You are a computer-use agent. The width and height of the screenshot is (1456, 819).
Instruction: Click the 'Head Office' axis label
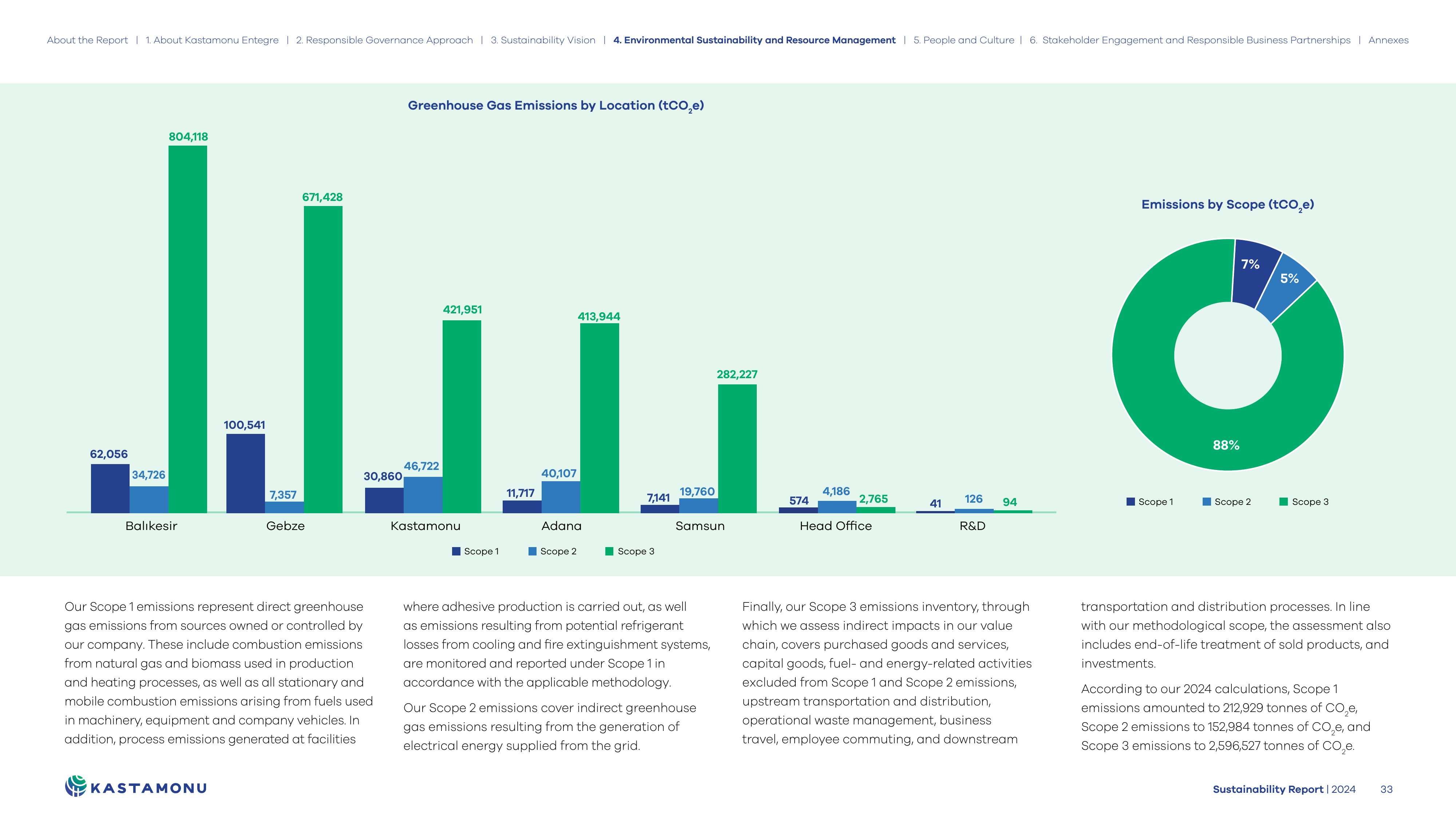835,526
